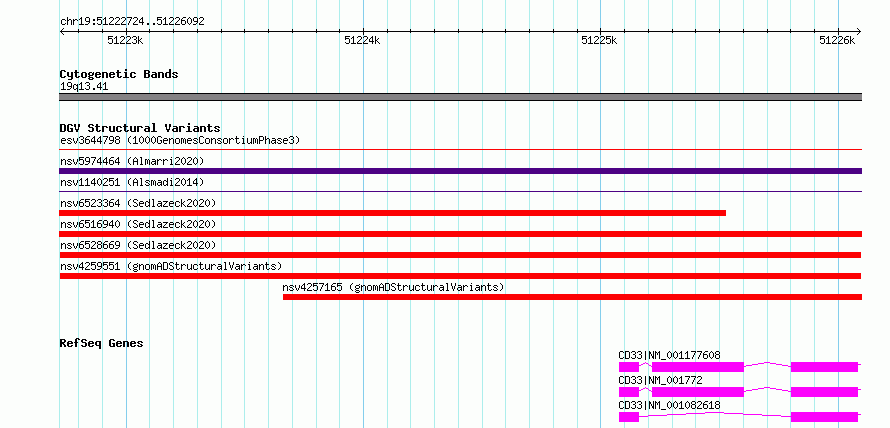Click the RefSeq Genes track title
890x428 pixels.
101,343
